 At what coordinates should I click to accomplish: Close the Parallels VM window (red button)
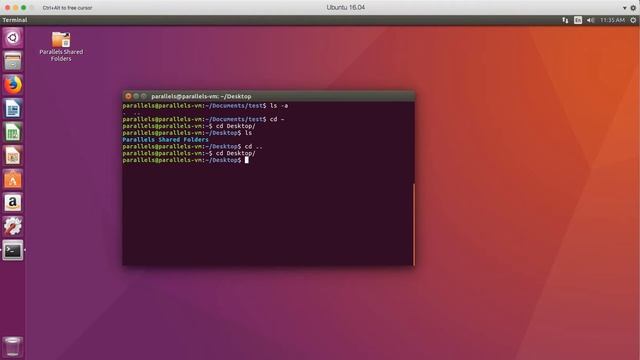pyautogui.click(x=7, y=8)
